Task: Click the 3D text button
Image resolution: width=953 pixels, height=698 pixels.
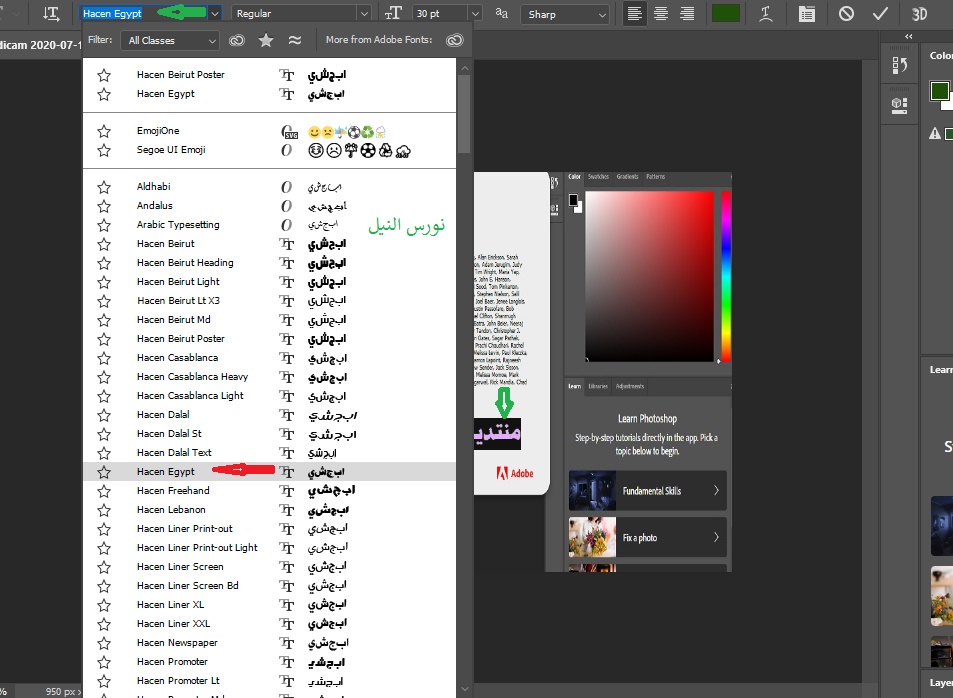Action: pos(919,14)
